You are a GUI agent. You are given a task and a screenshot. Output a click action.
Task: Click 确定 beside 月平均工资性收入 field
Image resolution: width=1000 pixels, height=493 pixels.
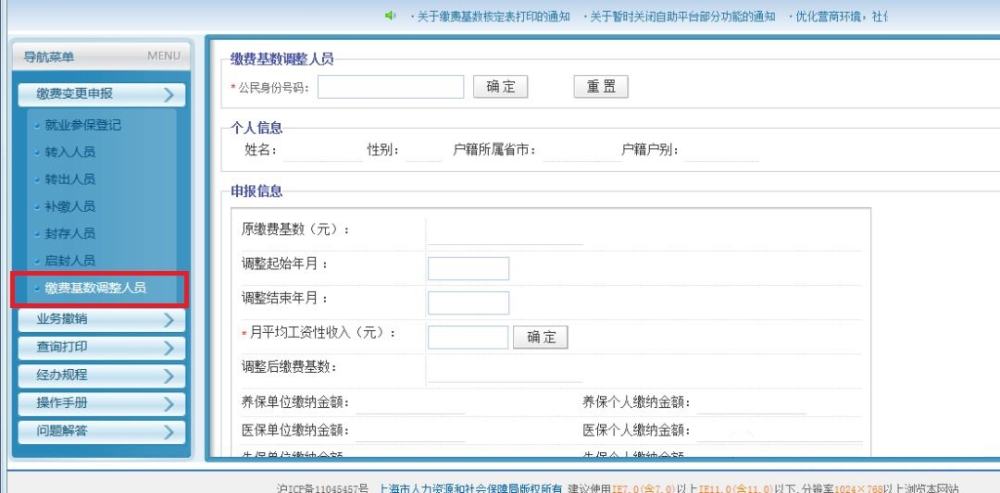tap(540, 337)
